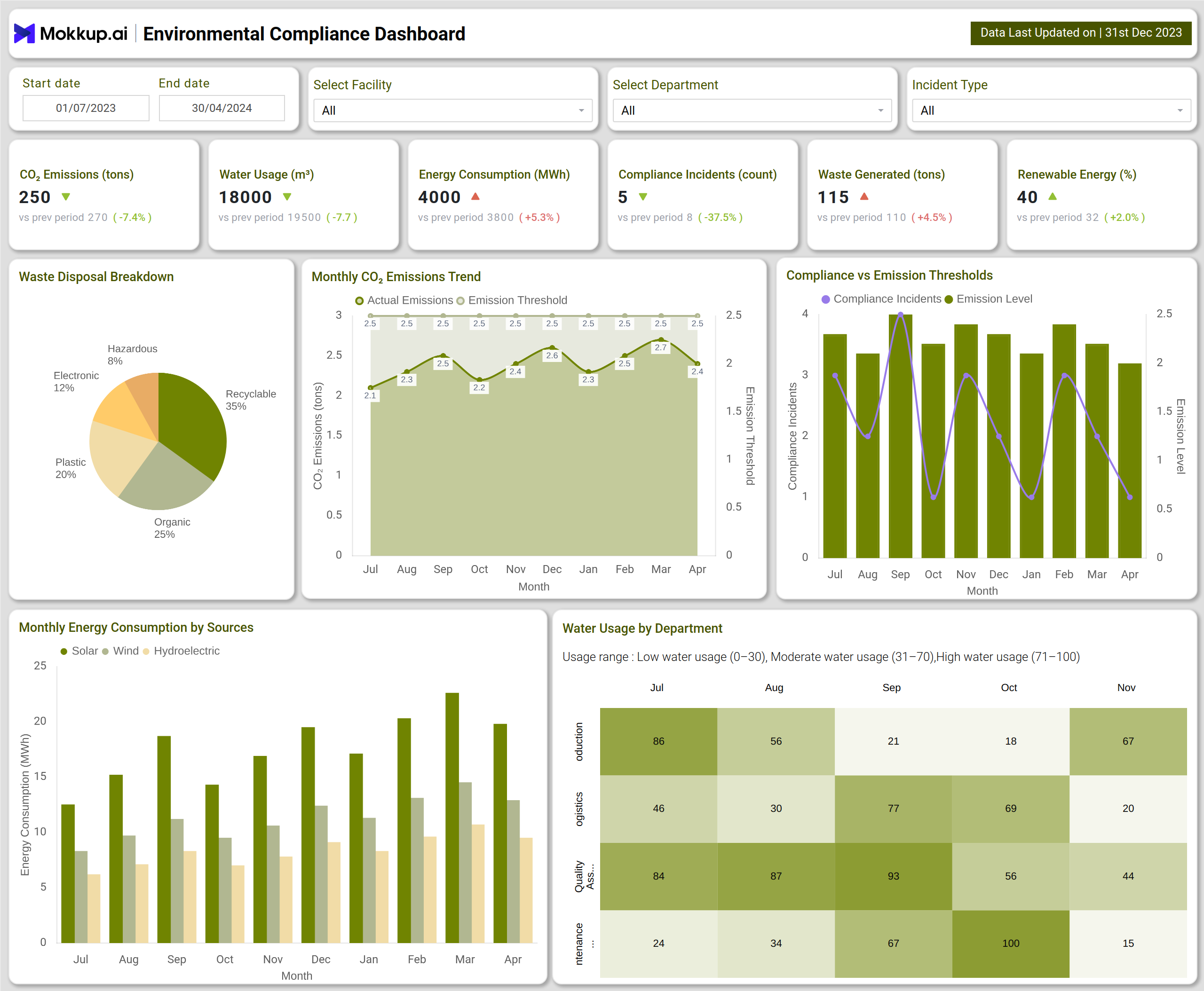Viewport: 1204px width, 991px height.
Task: Click the CO2 Emissions down-trend arrow
Action: click(66, 197)
